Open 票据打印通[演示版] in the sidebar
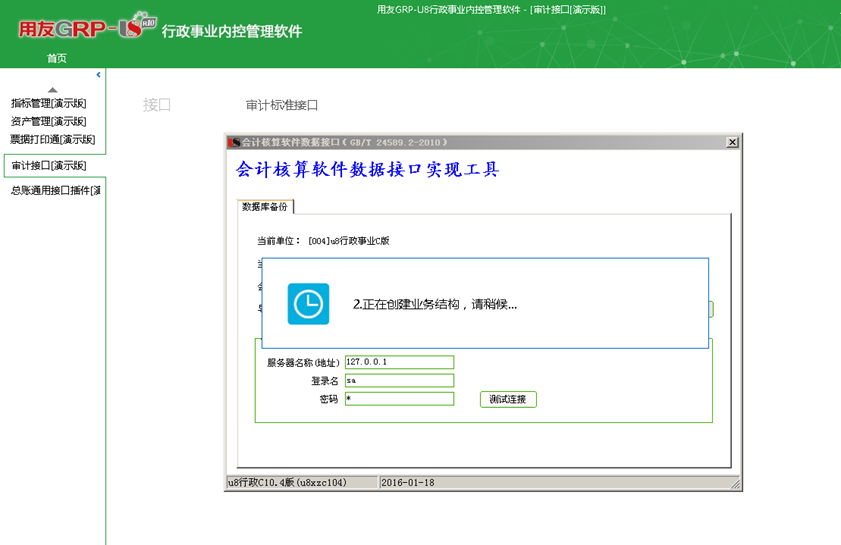Screen dimensions: 841x545 coord(53,139)
